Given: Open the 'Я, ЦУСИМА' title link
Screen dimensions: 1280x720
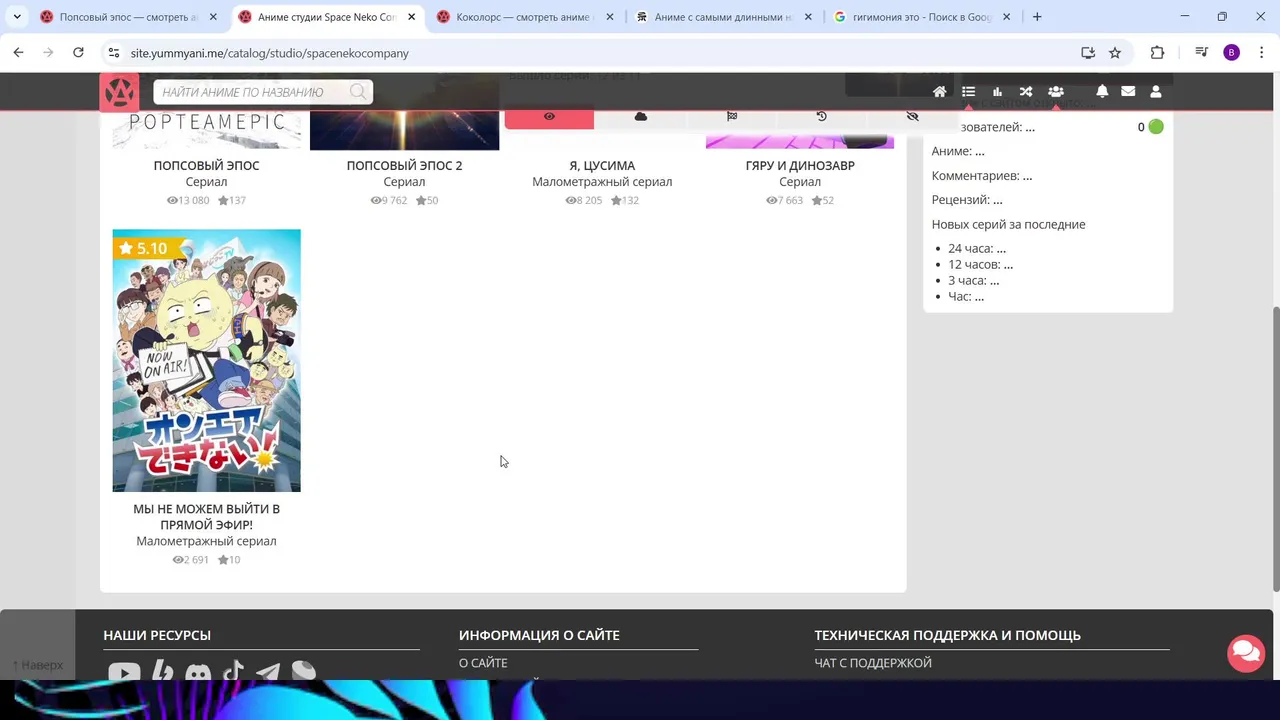Looking at the screenshot, I should (602, 165).
